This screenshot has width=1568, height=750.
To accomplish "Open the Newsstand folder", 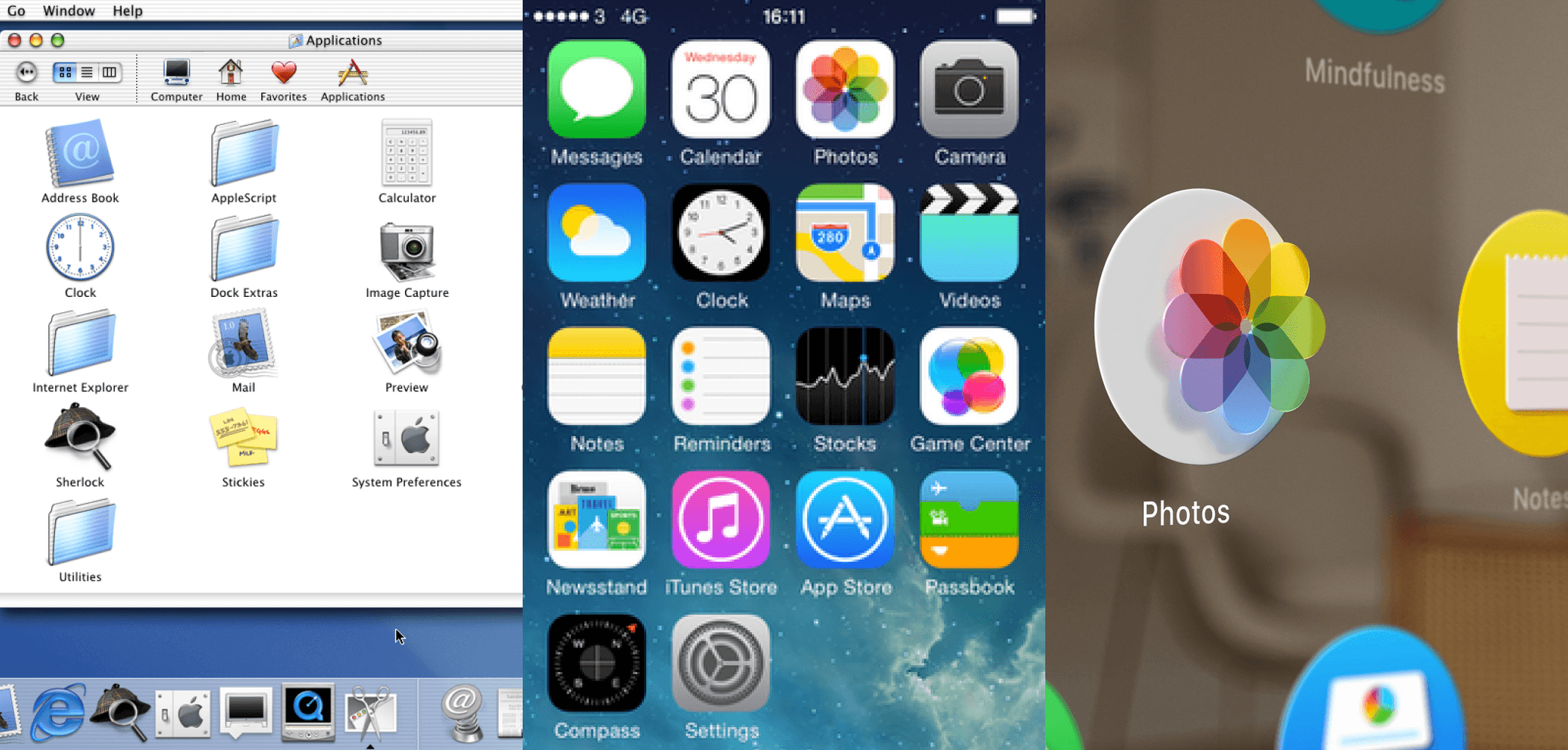I will tap(597, 520).
